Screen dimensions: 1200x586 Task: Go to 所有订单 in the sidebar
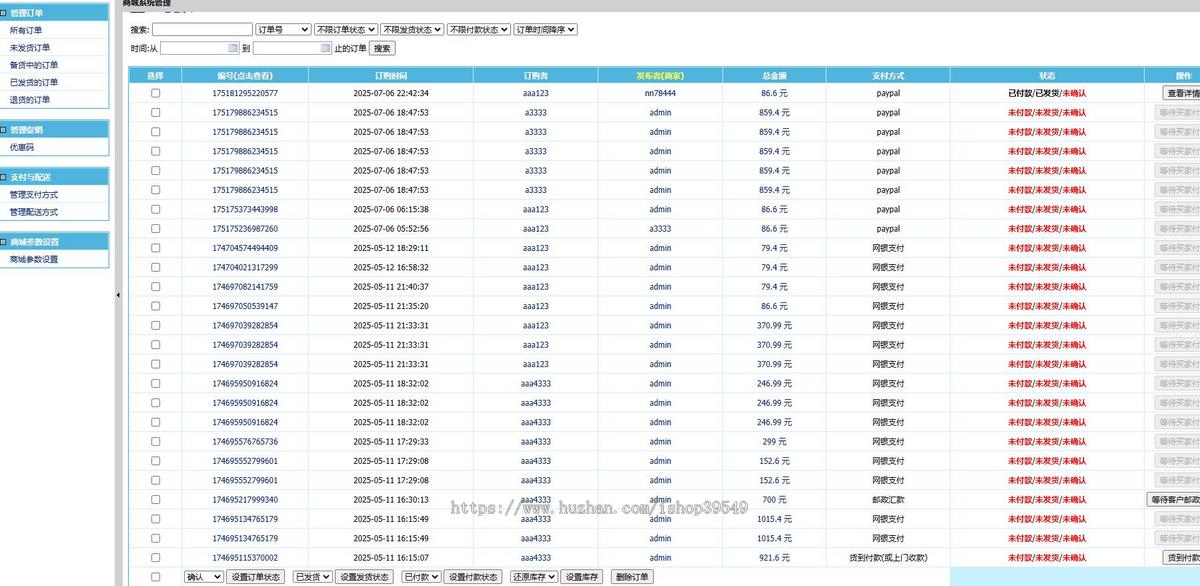coord(26,30)
